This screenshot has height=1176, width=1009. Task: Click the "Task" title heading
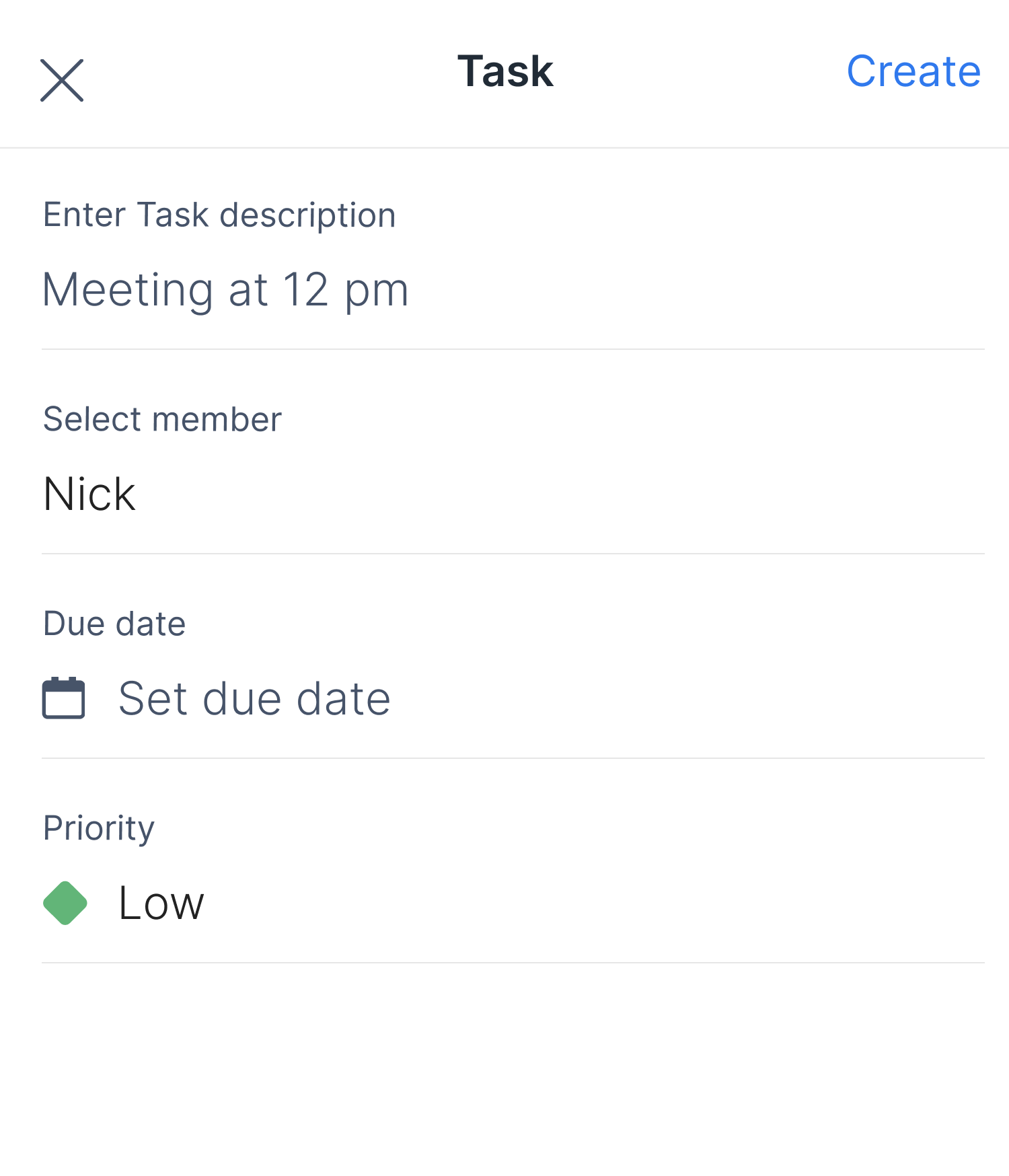pos(505,71)
